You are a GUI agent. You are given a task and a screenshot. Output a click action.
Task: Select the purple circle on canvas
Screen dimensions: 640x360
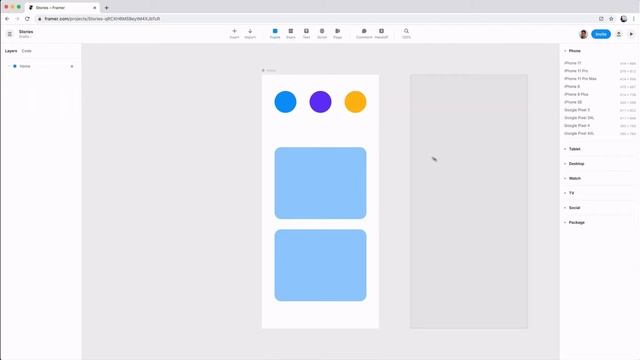click(320, 102)
